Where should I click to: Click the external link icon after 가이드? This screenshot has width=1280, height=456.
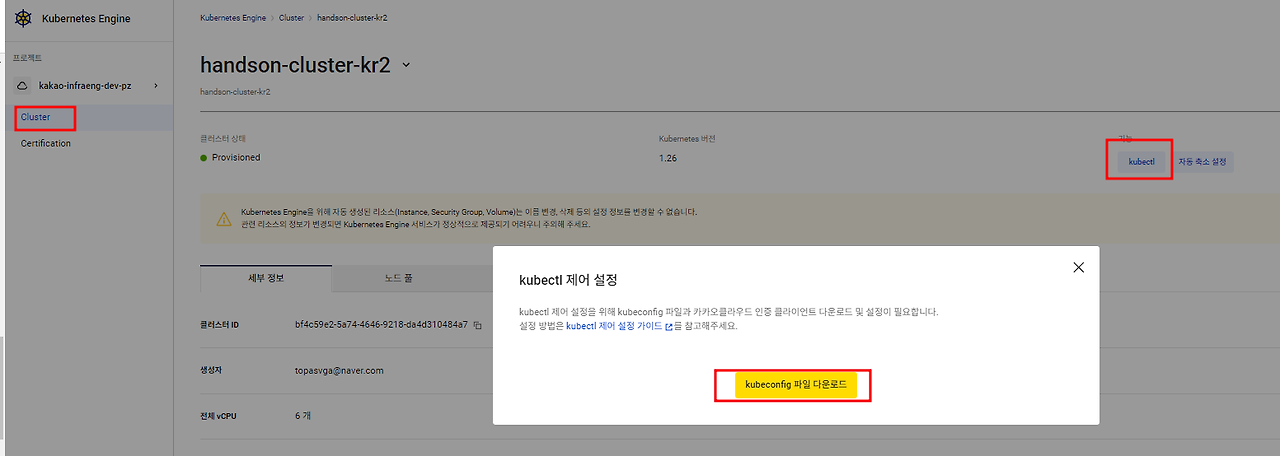669,326
